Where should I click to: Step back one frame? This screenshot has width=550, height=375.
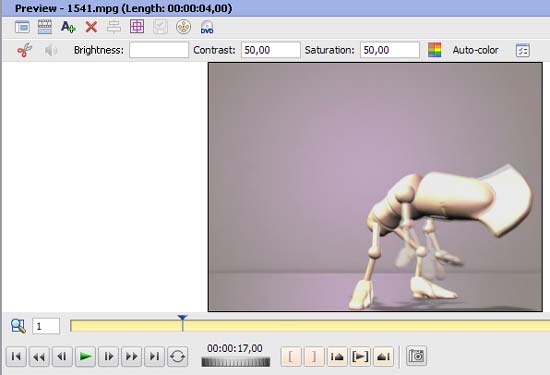click(x=62, y=356)
